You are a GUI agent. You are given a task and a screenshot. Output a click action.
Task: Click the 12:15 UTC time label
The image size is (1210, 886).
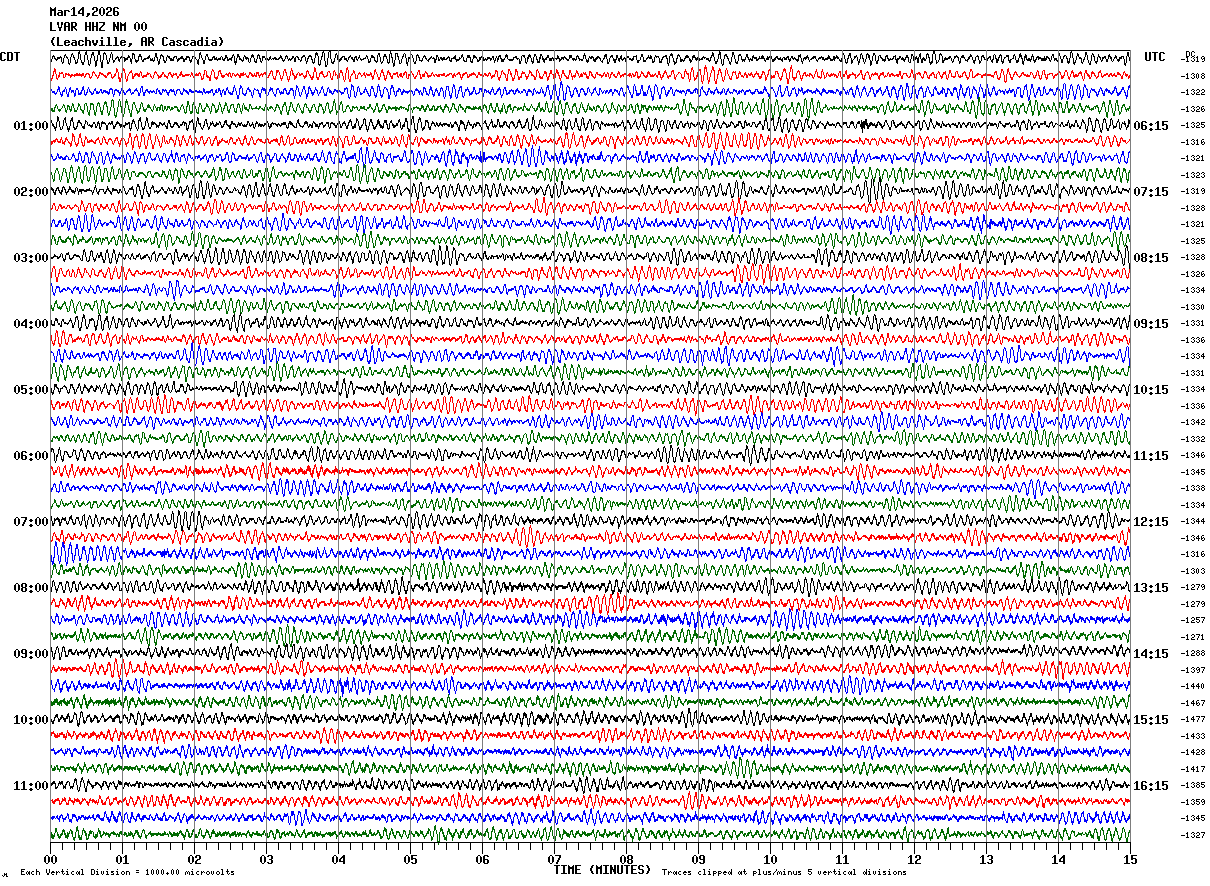[x=1151, y=522]
